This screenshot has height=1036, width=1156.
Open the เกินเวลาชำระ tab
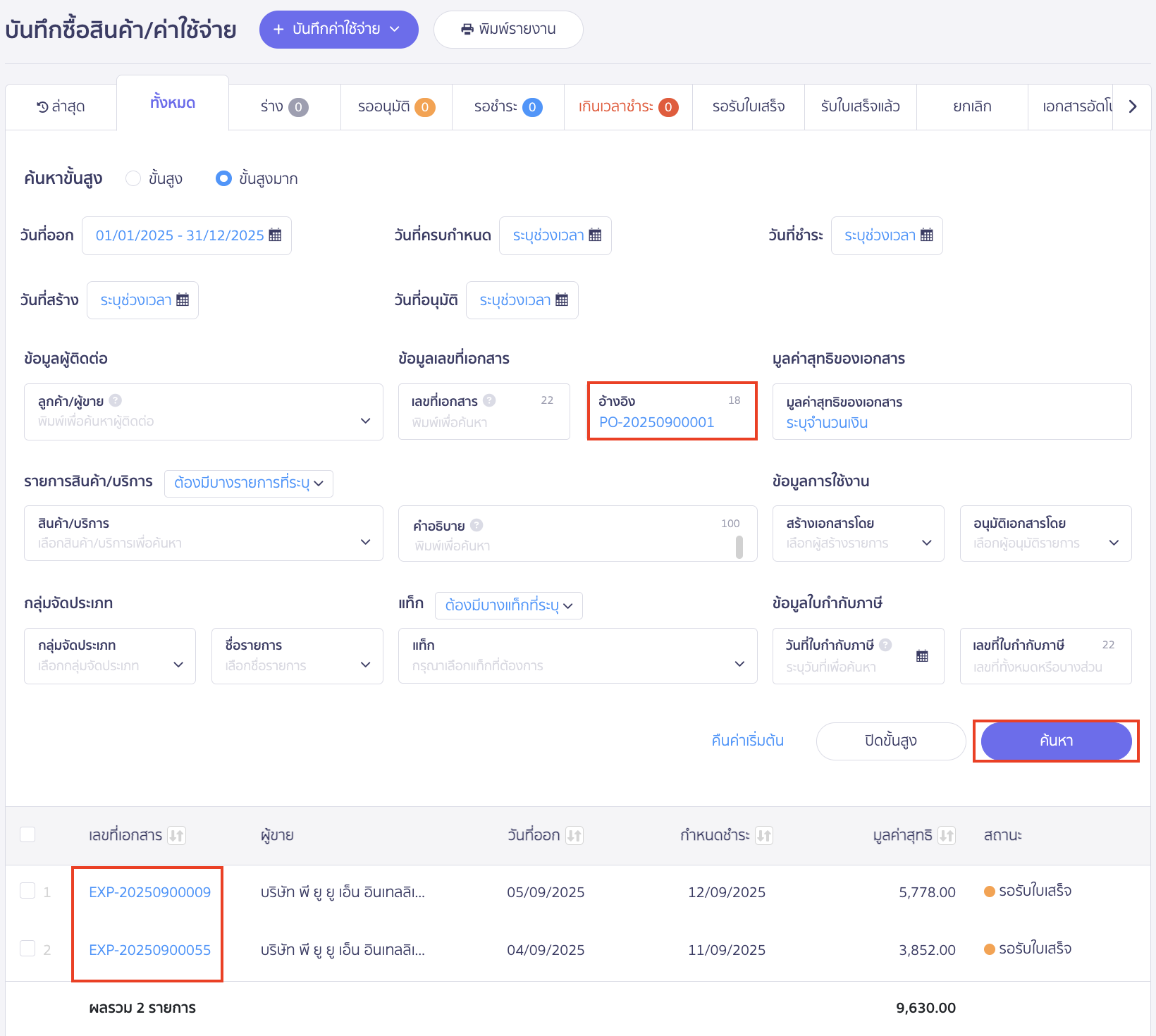coord(627,107)
